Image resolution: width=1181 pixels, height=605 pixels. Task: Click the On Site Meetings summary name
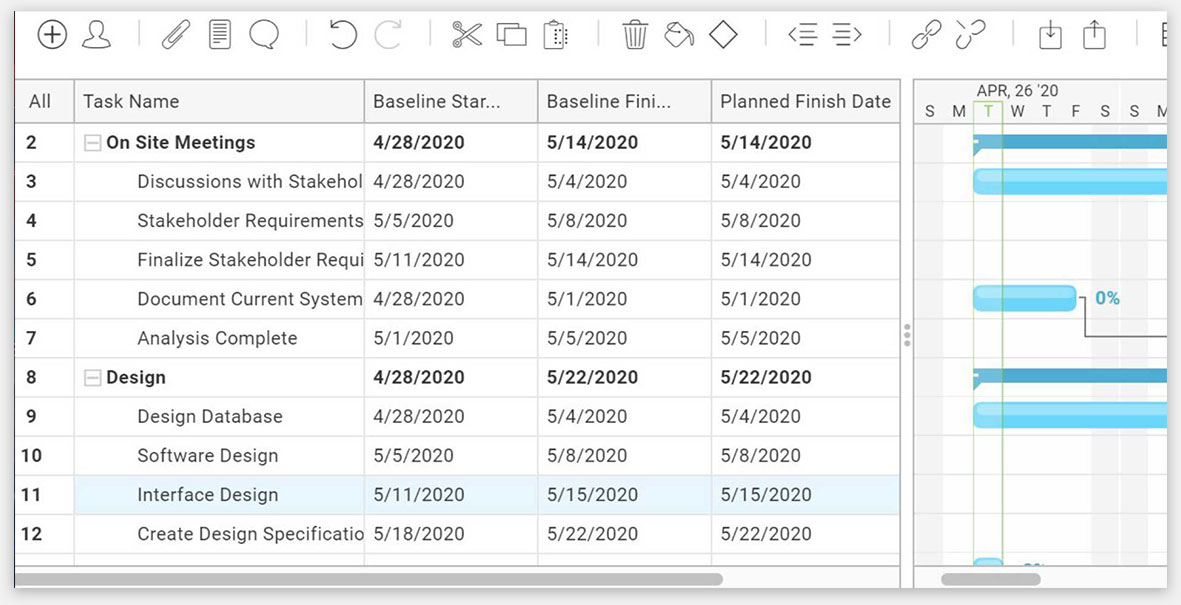tap(181, 142)
